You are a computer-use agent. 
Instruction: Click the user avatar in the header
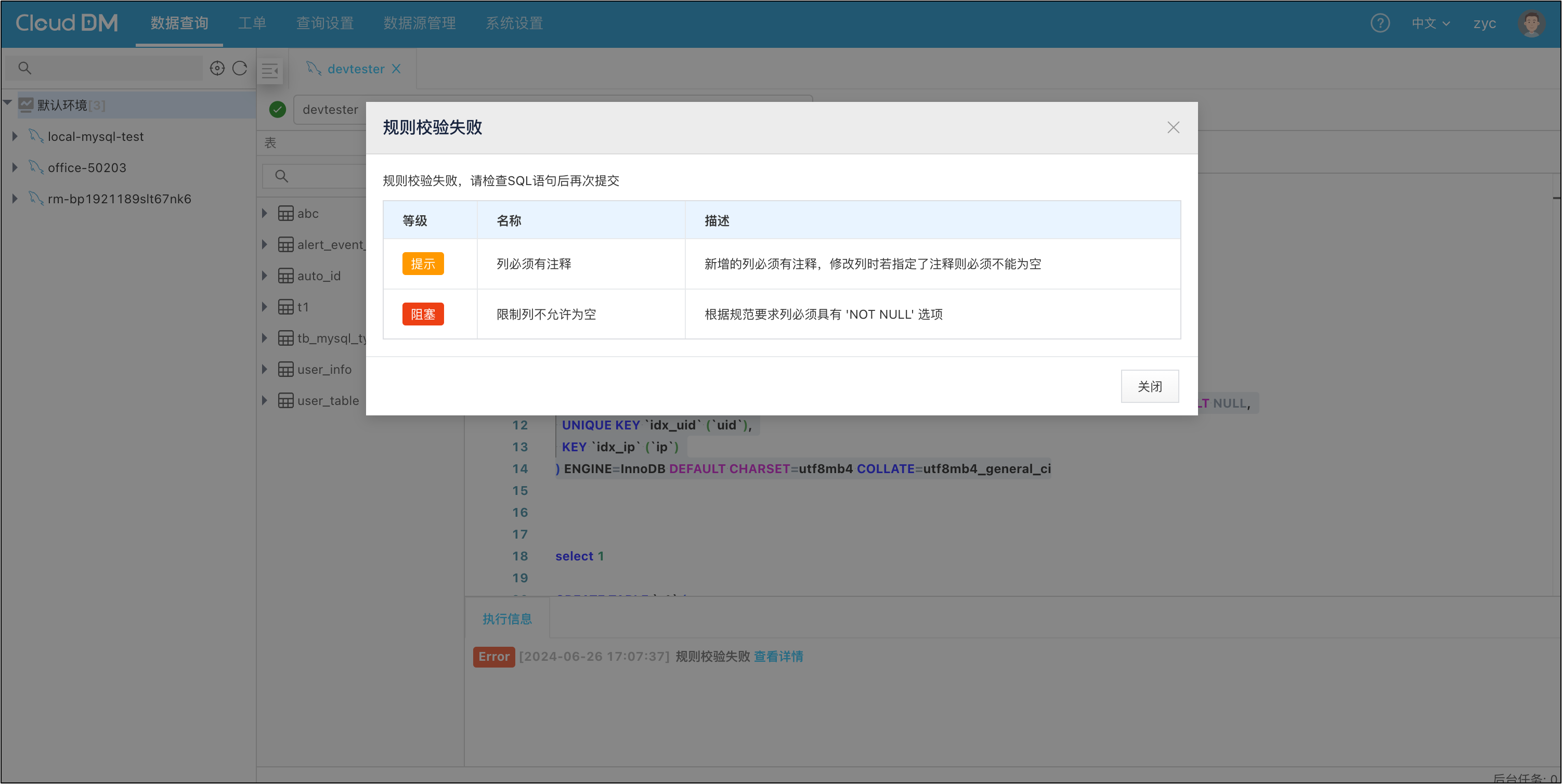tap(1531, 23)
